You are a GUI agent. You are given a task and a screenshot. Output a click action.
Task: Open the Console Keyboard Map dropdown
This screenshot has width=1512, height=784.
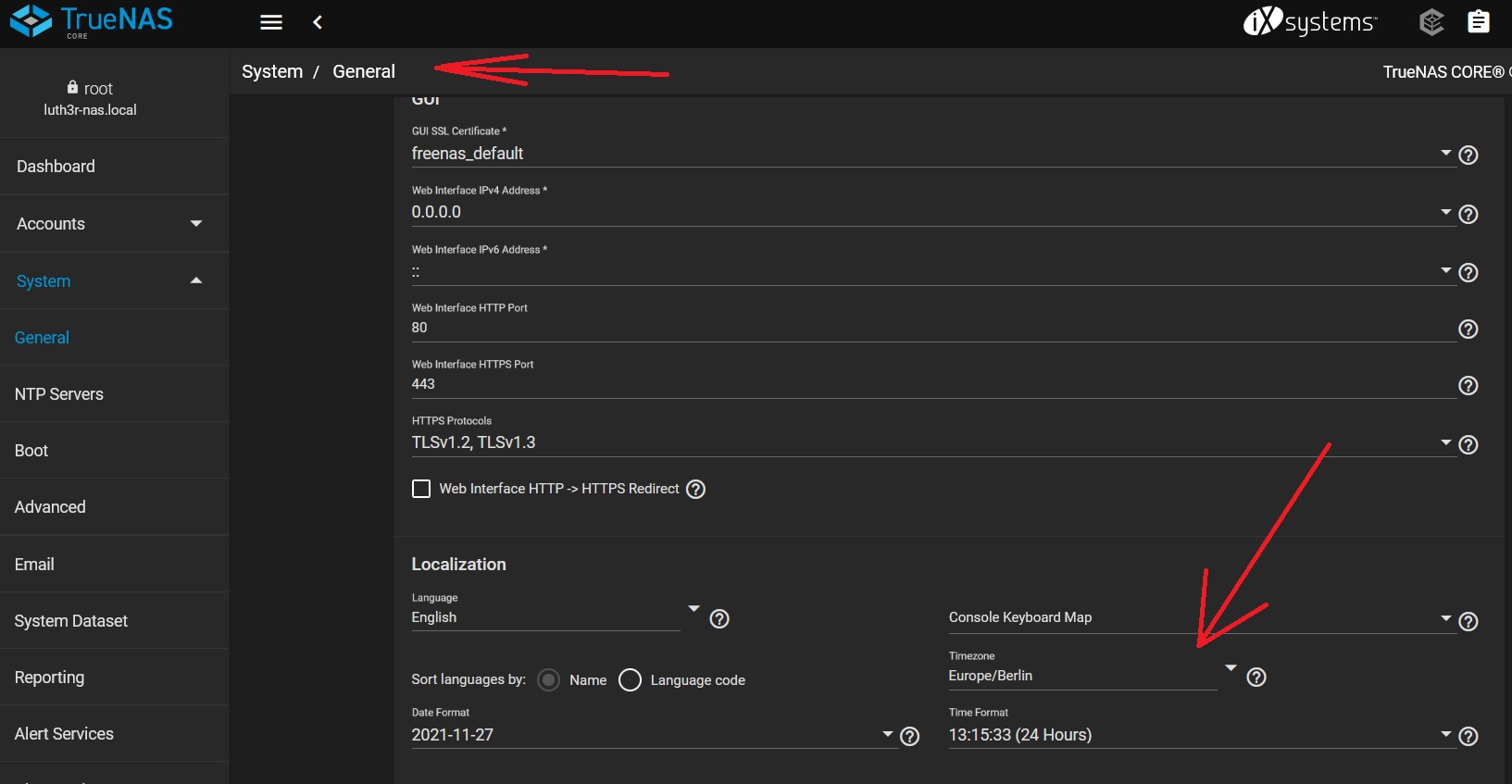tap(1201, 617)
